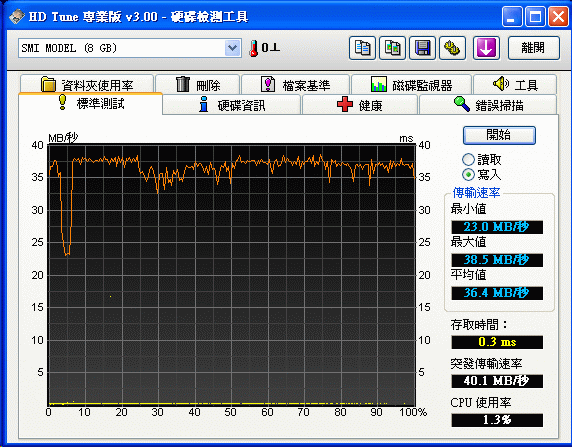Click the 傳輸速率 group label
This screenshot has width=572, height=447.
pyautogui.click(x=476, y=192)
